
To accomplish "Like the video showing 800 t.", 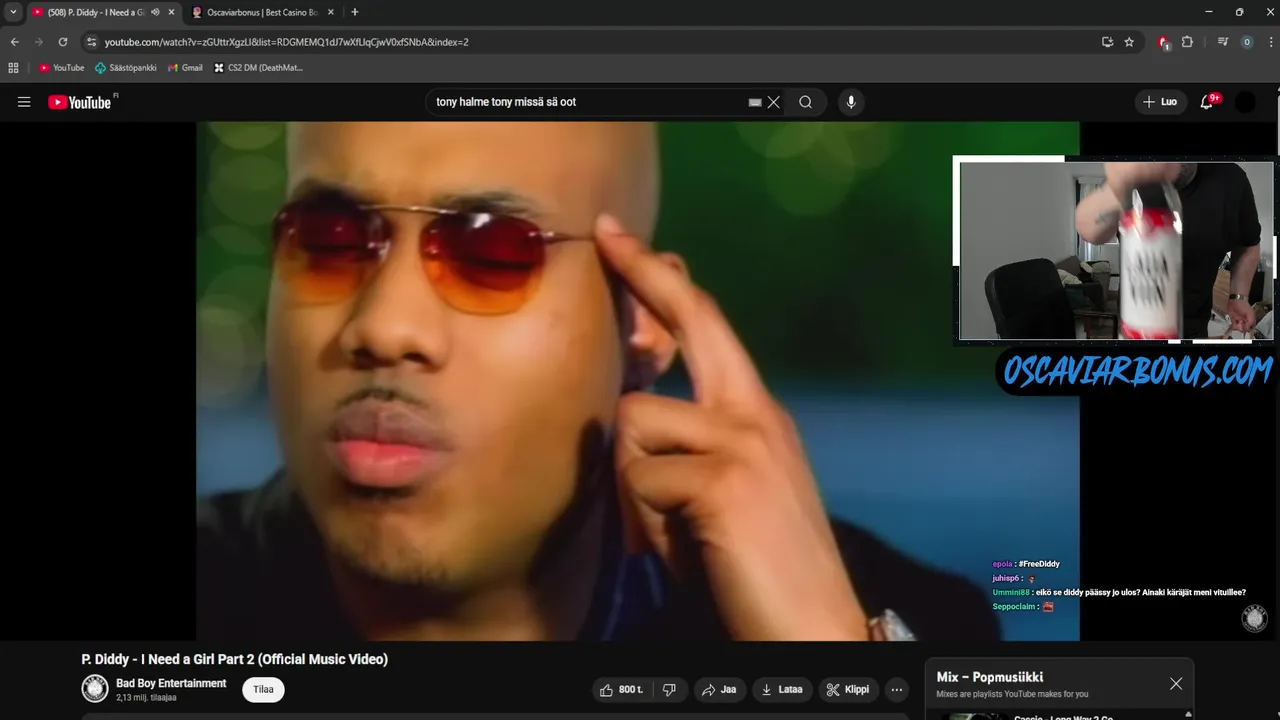I will (622, 689).
